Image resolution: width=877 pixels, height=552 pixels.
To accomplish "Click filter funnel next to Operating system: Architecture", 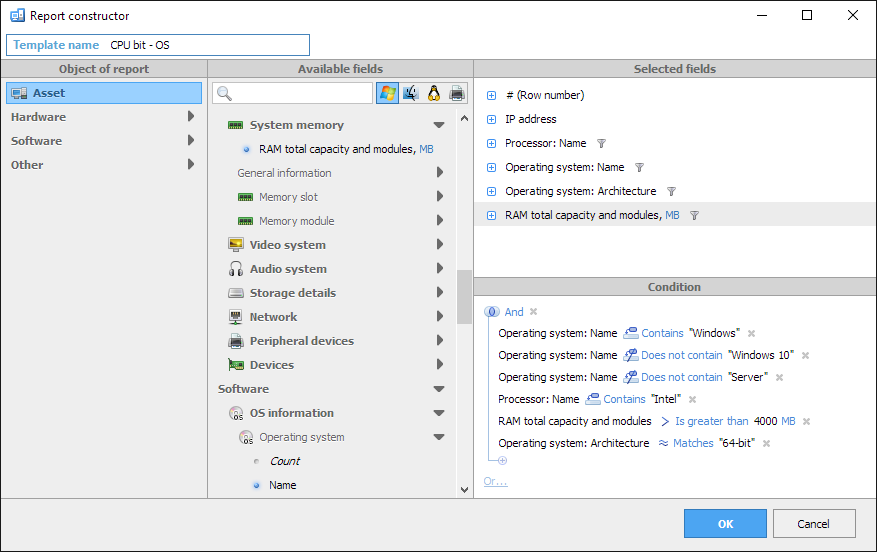I will point(671,192).
